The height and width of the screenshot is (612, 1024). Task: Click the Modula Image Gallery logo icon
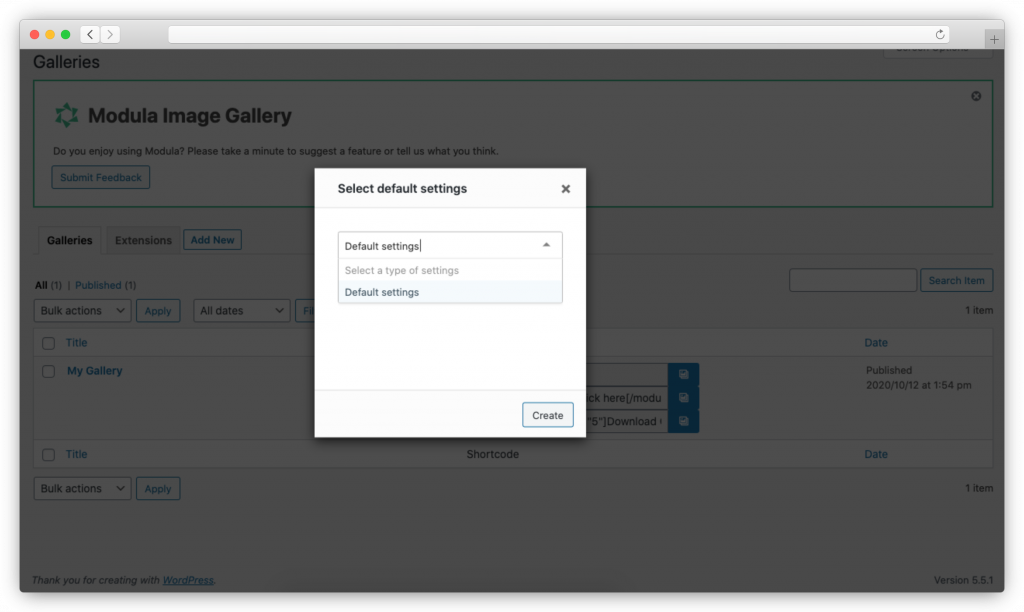click(65, 114)
